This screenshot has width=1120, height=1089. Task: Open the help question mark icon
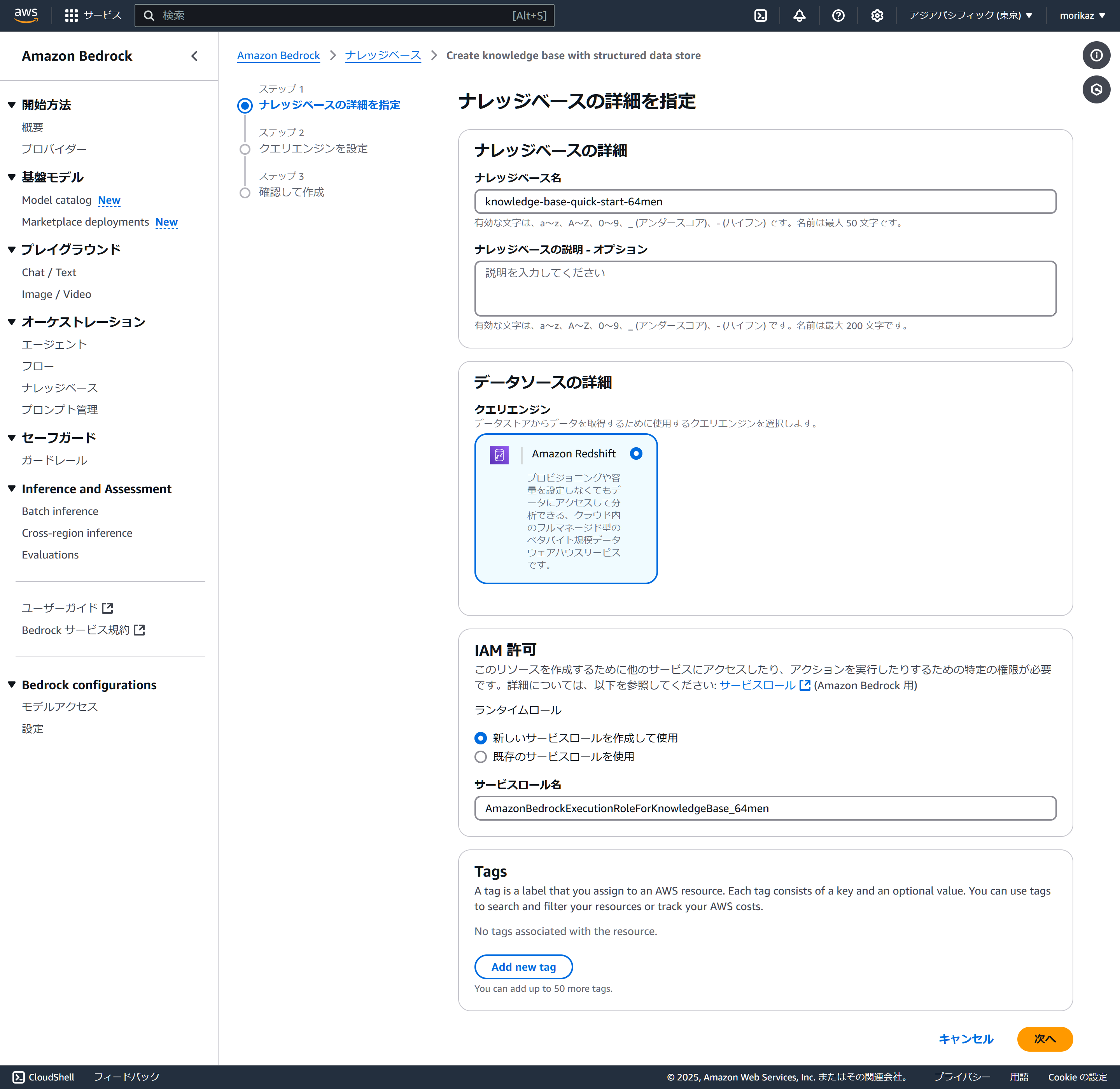838,16
